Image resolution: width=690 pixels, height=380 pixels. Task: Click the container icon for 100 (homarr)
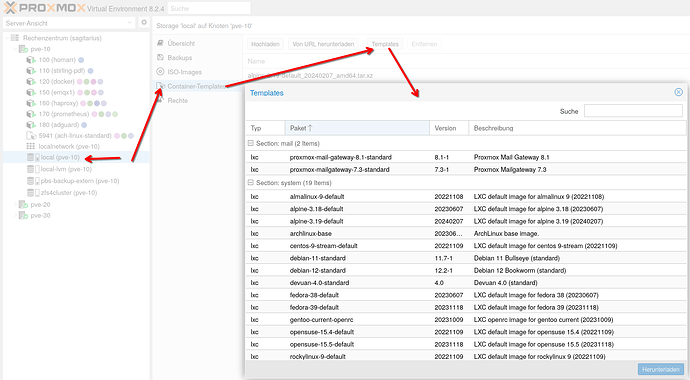[x=31, y=60]
